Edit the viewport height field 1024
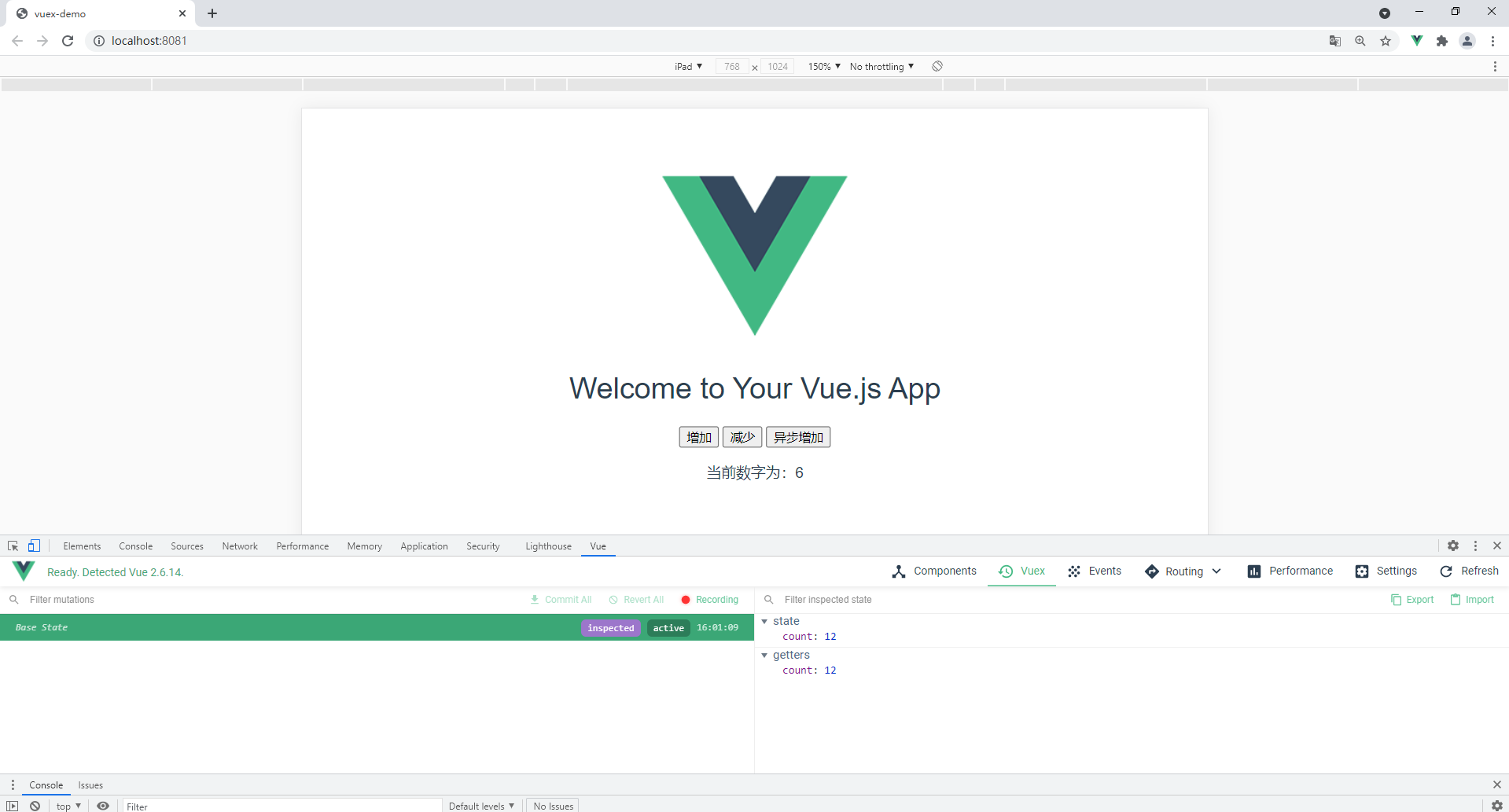This screenshot has width=1509, height=812. pyautogui.click(x=778, y=67)
